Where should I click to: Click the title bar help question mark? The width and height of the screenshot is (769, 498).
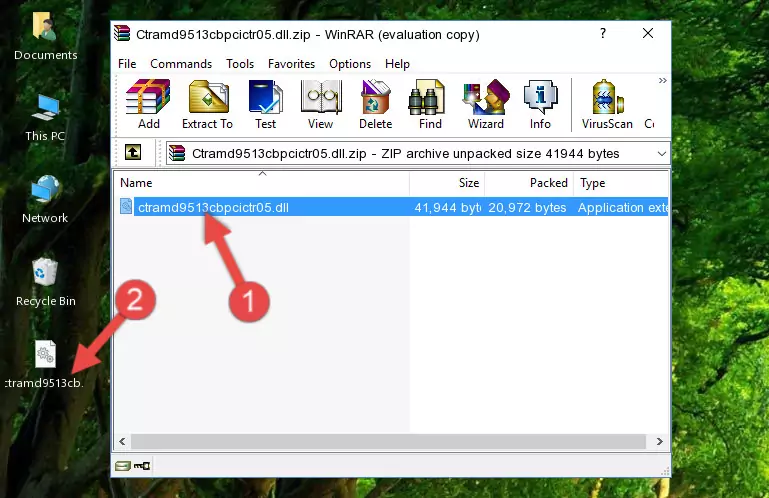[603, 33]
